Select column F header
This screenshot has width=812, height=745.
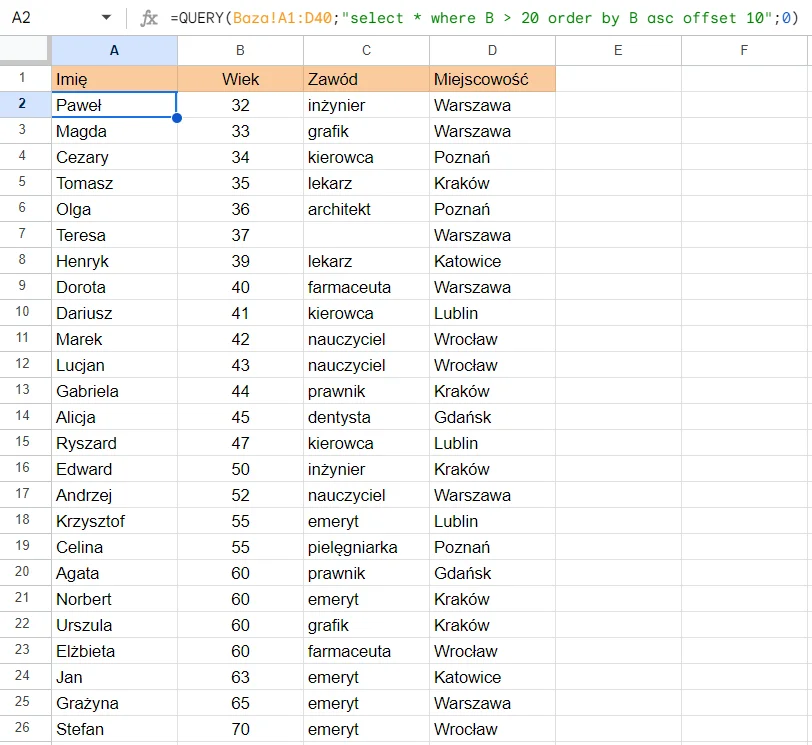pos(745,50)
